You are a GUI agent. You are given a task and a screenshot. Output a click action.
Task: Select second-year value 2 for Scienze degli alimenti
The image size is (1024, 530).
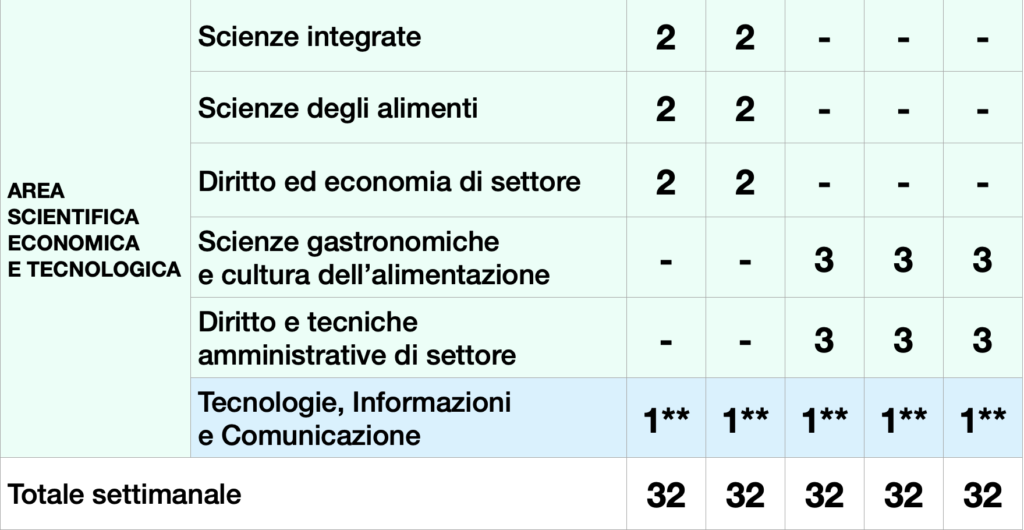(x=744, y=110)
